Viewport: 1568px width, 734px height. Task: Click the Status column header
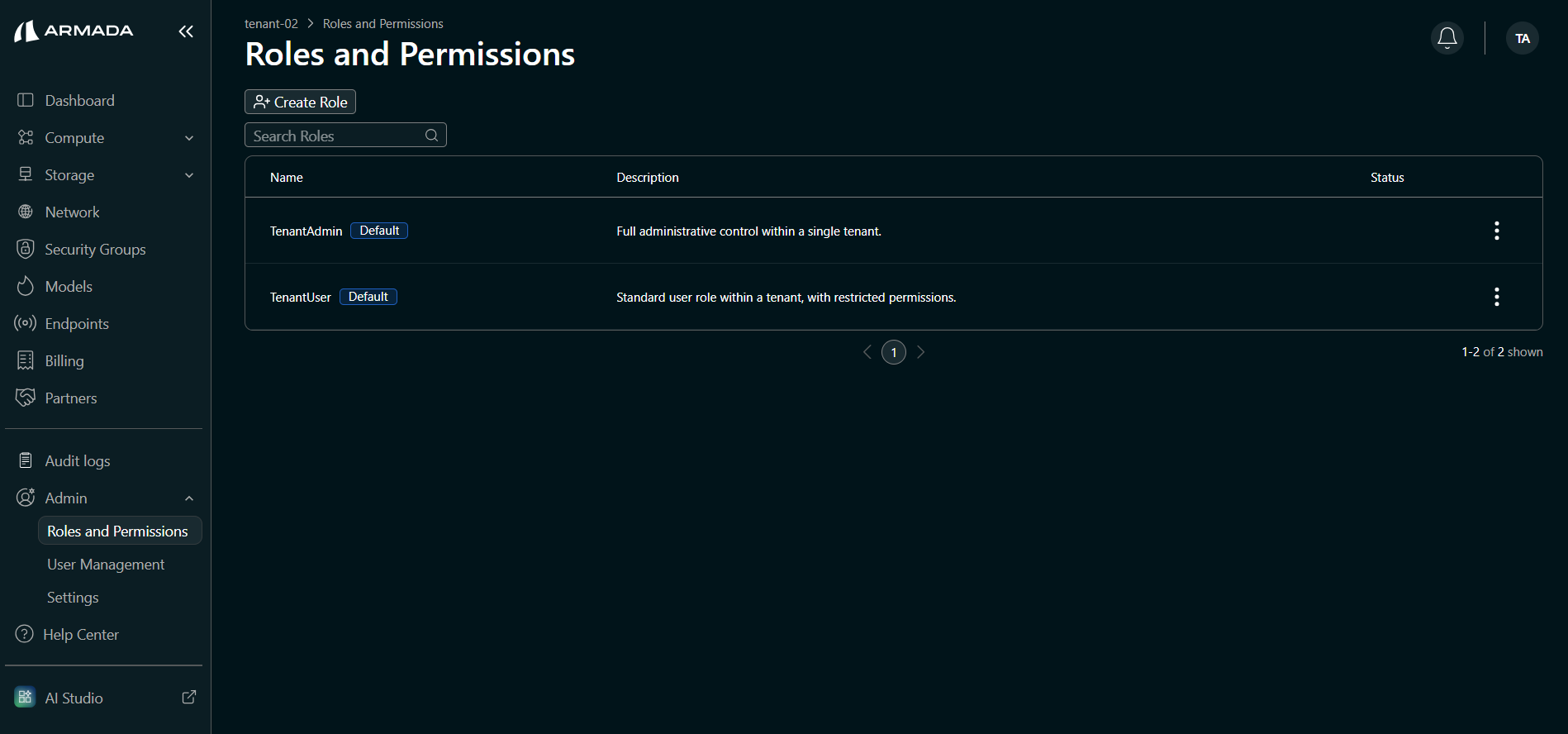pos(1387,177)
